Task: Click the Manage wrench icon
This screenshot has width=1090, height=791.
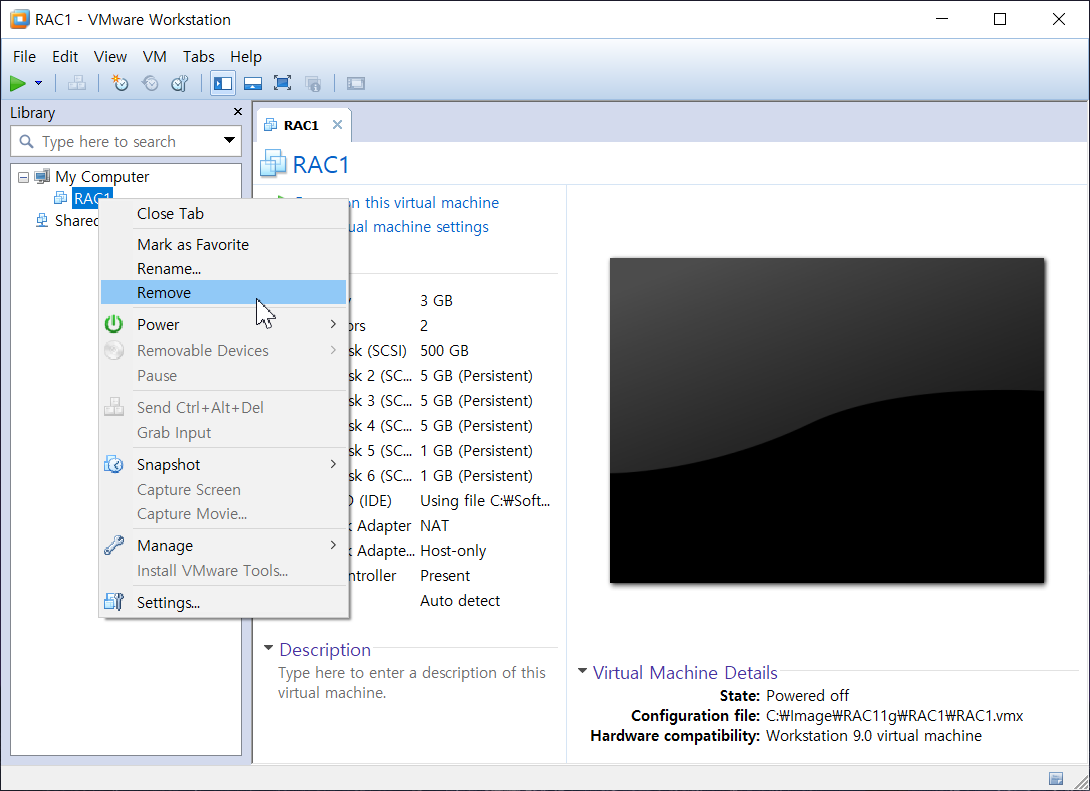Action: [114, 546]
